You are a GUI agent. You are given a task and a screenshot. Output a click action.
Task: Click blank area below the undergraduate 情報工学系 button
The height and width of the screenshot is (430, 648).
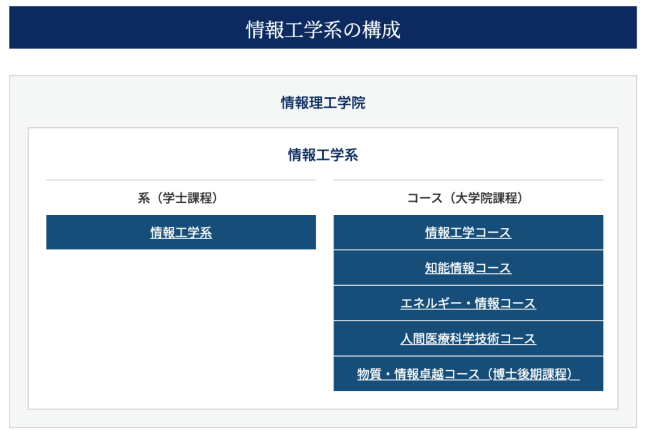181,320
